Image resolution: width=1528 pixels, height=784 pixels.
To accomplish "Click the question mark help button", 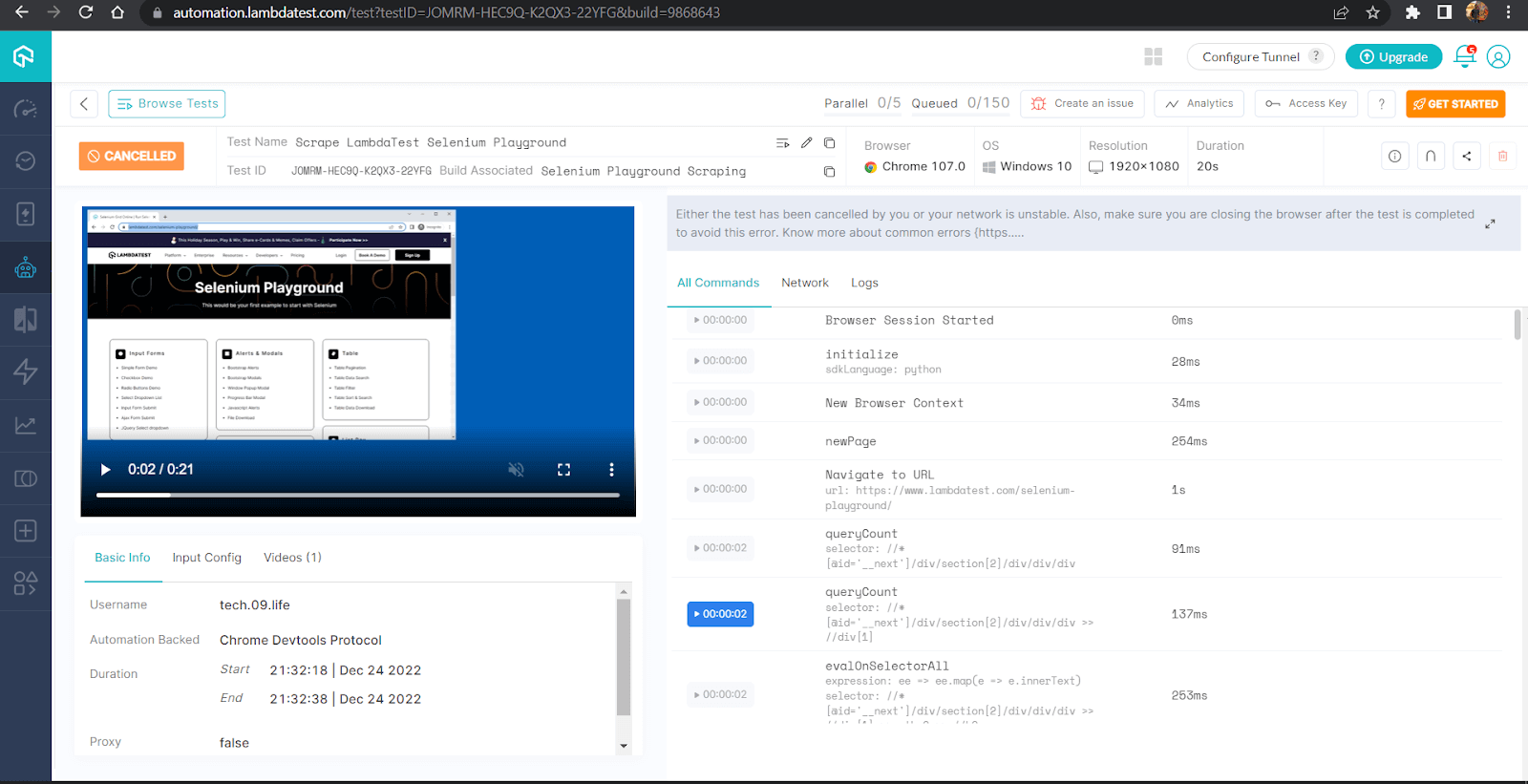I will (1381, 103).
